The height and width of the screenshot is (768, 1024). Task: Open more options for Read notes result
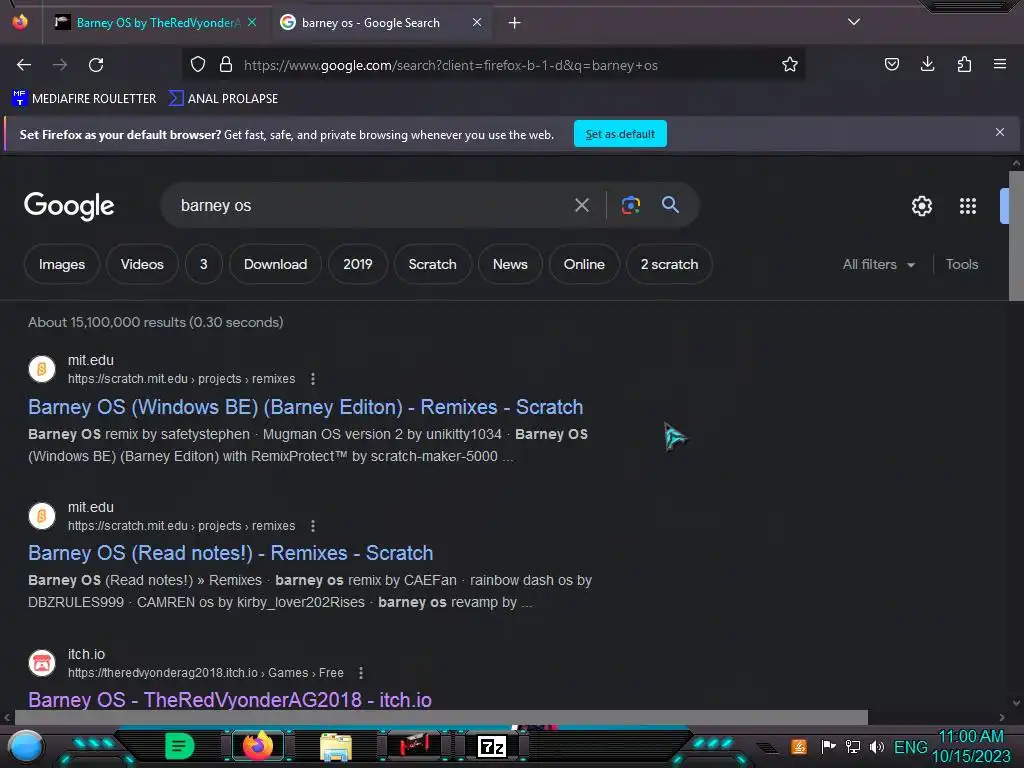(x=313, y=526)
